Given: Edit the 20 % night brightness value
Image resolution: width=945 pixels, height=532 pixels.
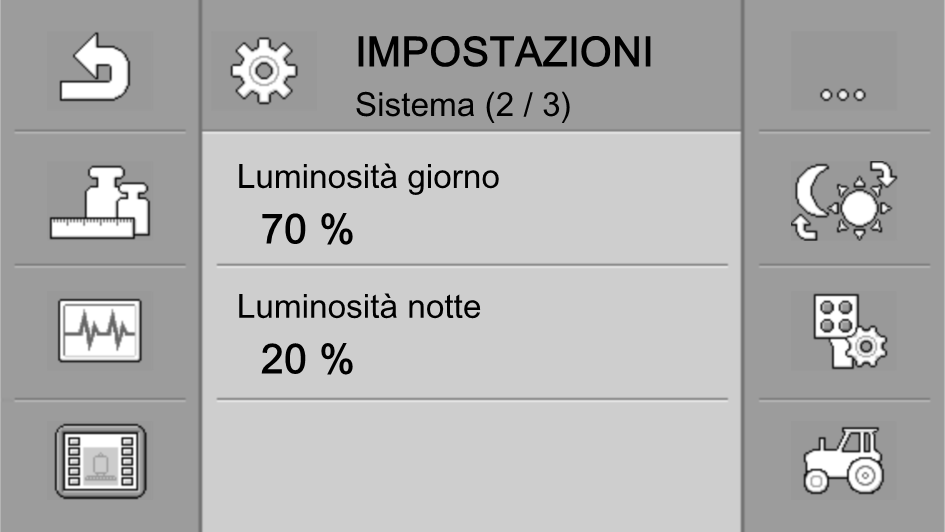Looking at the screenshot, I should click(307, 358).
